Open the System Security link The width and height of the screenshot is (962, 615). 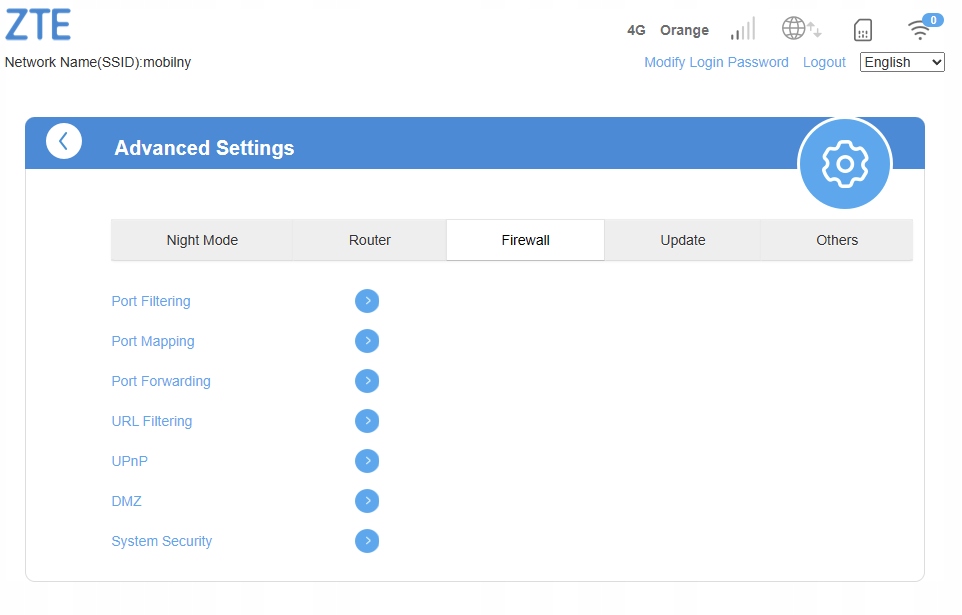tap(161, 541)
